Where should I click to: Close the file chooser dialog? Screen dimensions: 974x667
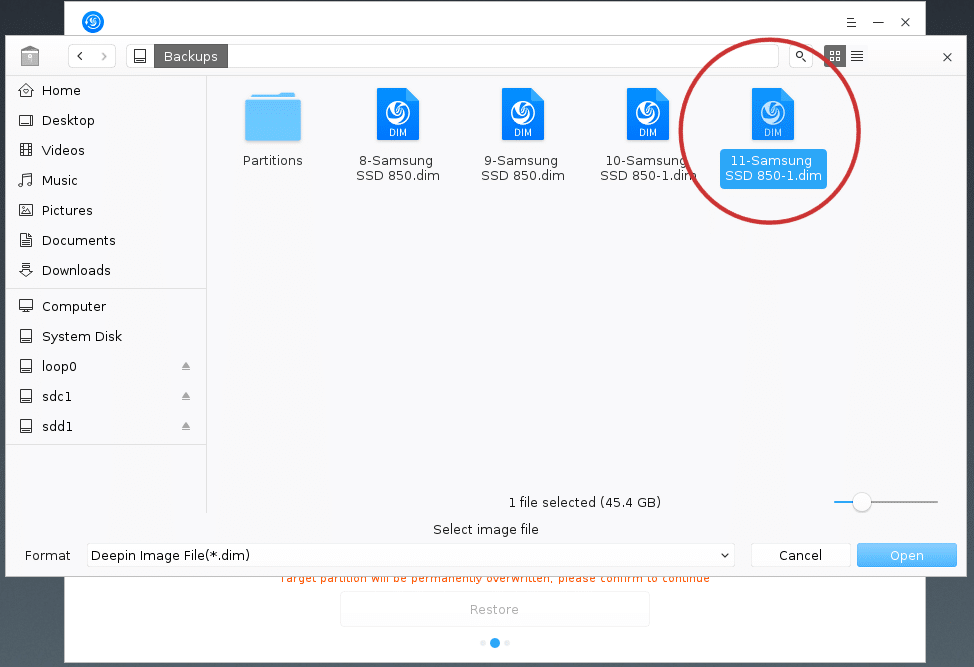pyautogui.click(x=947, y=57)
